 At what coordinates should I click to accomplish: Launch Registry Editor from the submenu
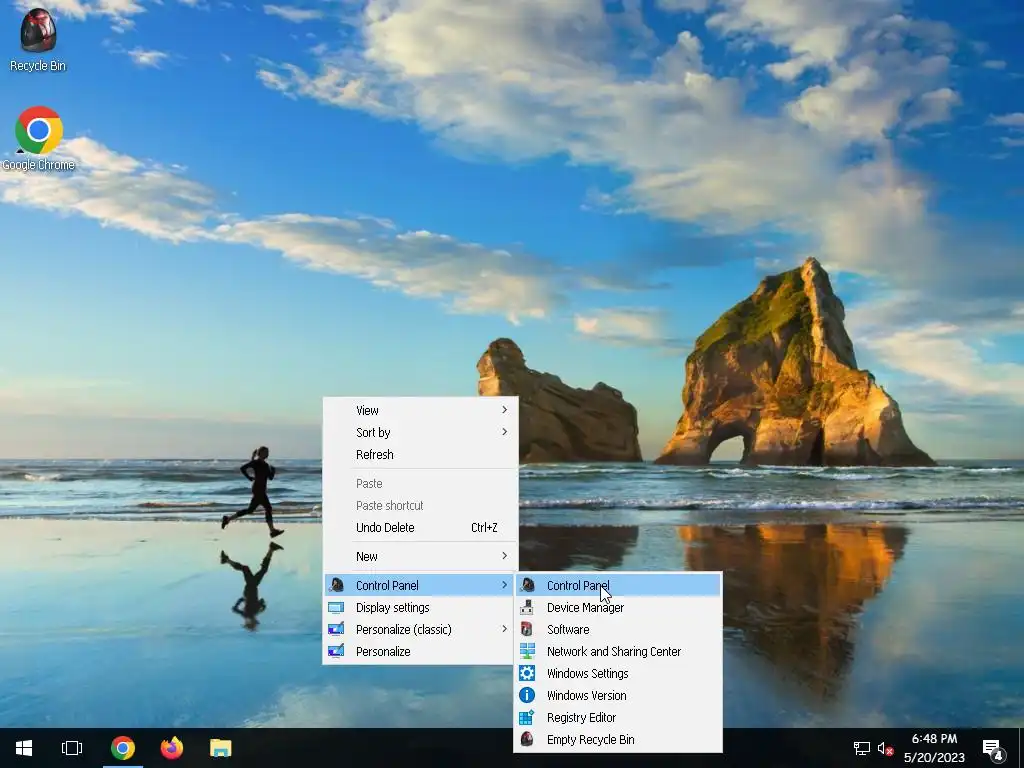click(x=618, y=718)
